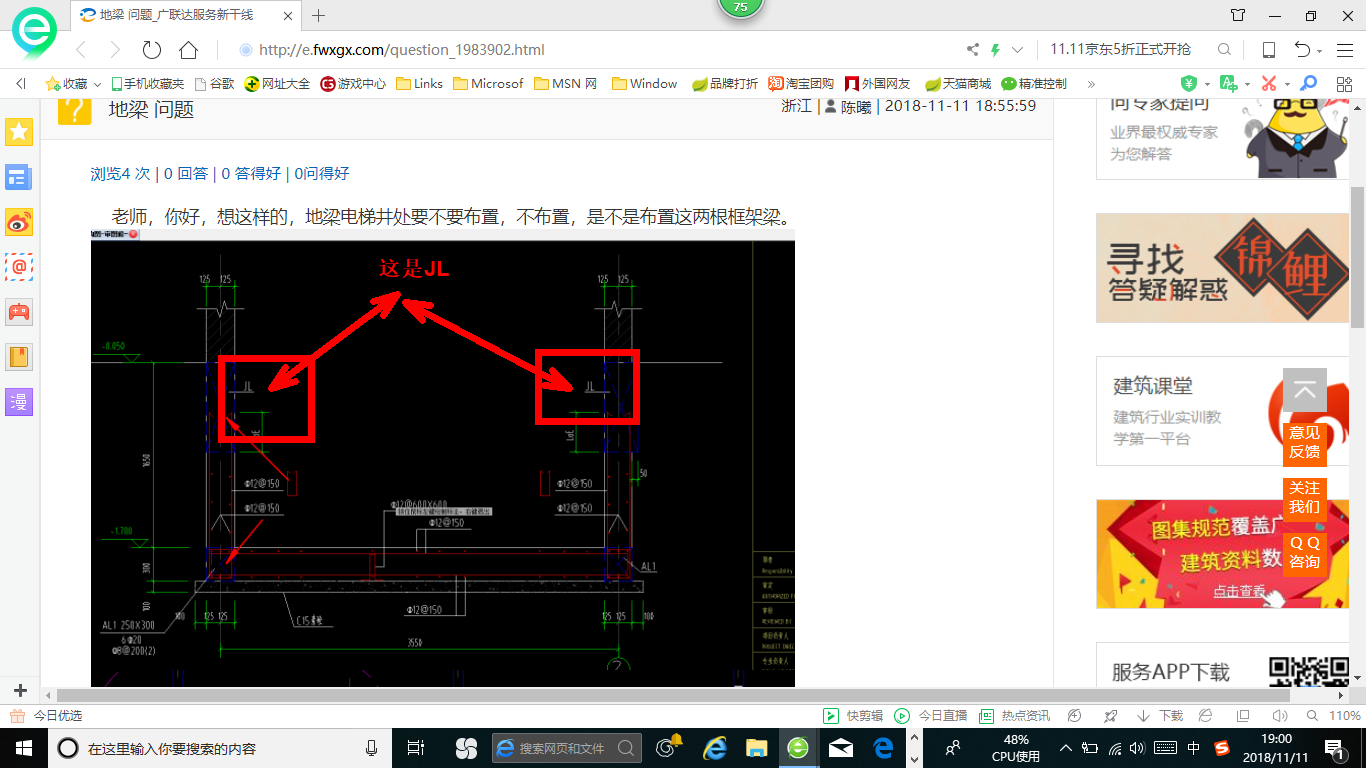Collapse the bookmarks bar left toggle arrow

pyautogui.click(x=21, y=84)
